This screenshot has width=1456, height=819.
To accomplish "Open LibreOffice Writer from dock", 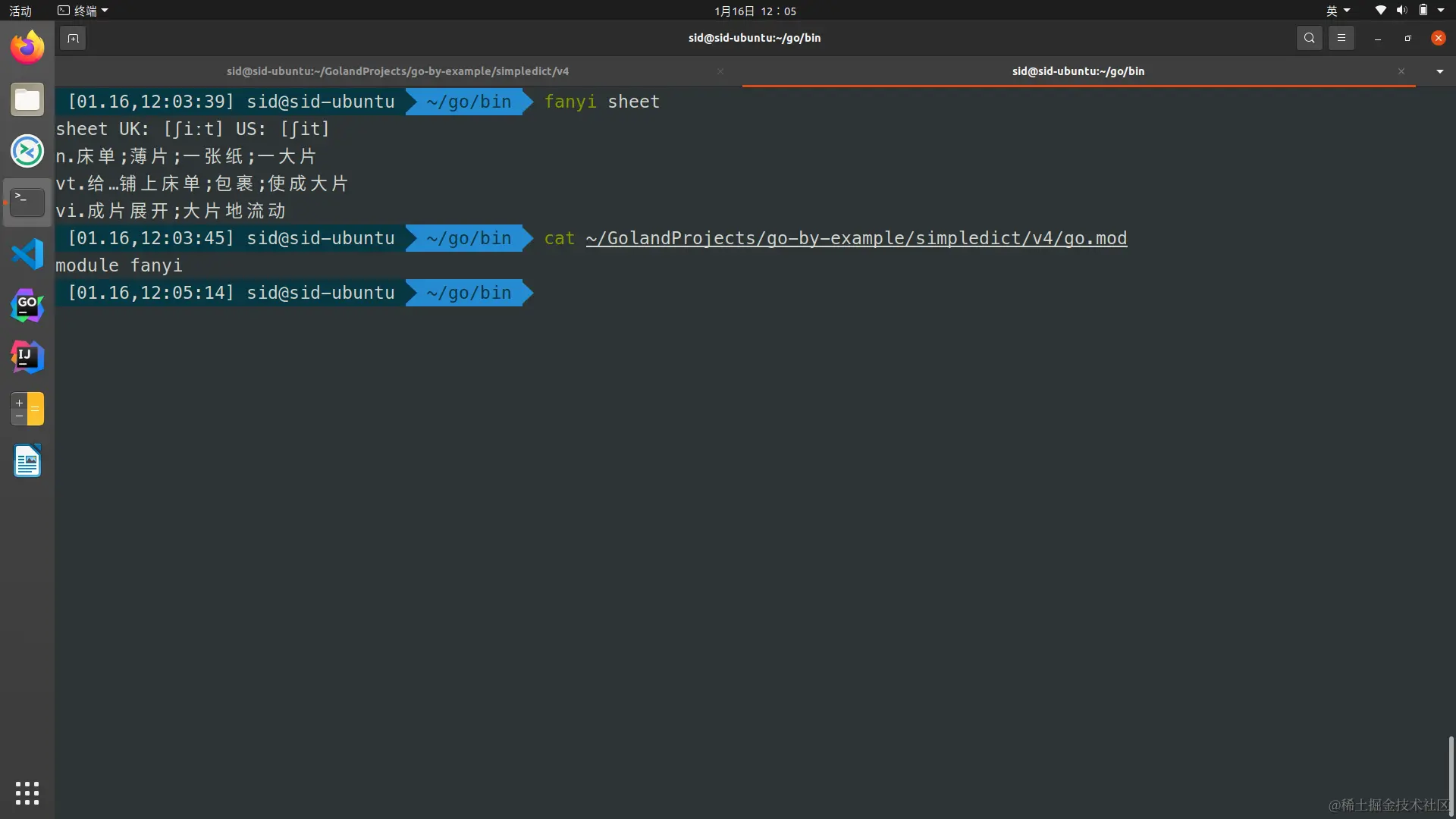I will [27, 460].
